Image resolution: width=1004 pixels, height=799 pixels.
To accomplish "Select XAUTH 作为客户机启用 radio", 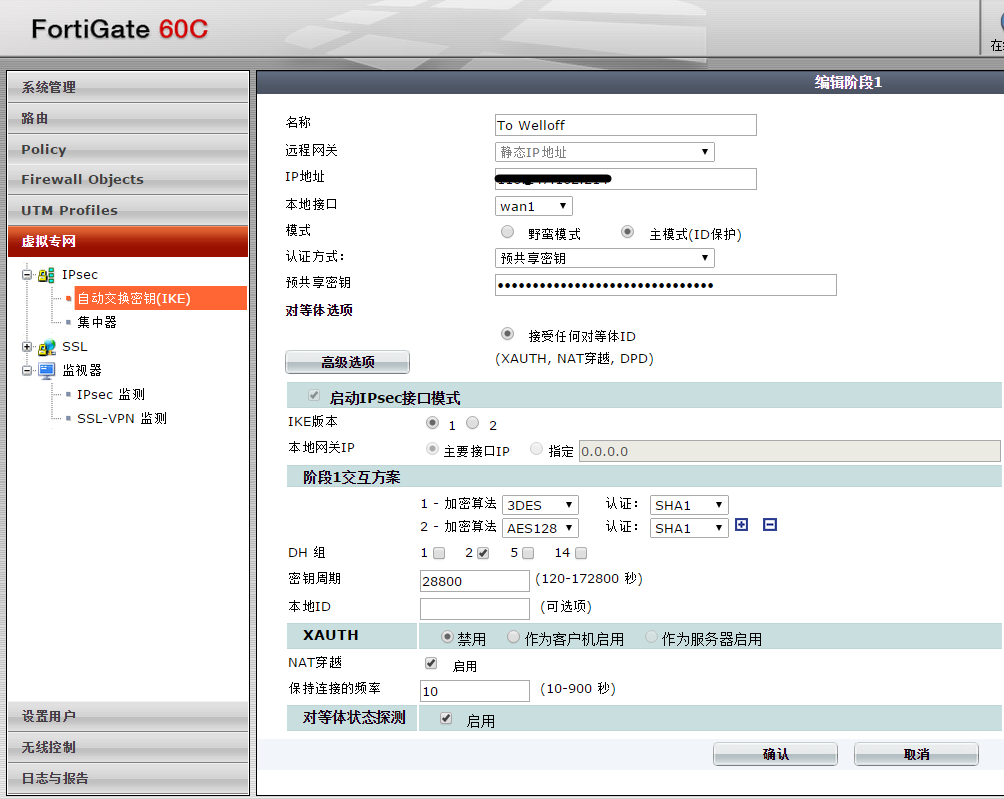I will 514,637.
